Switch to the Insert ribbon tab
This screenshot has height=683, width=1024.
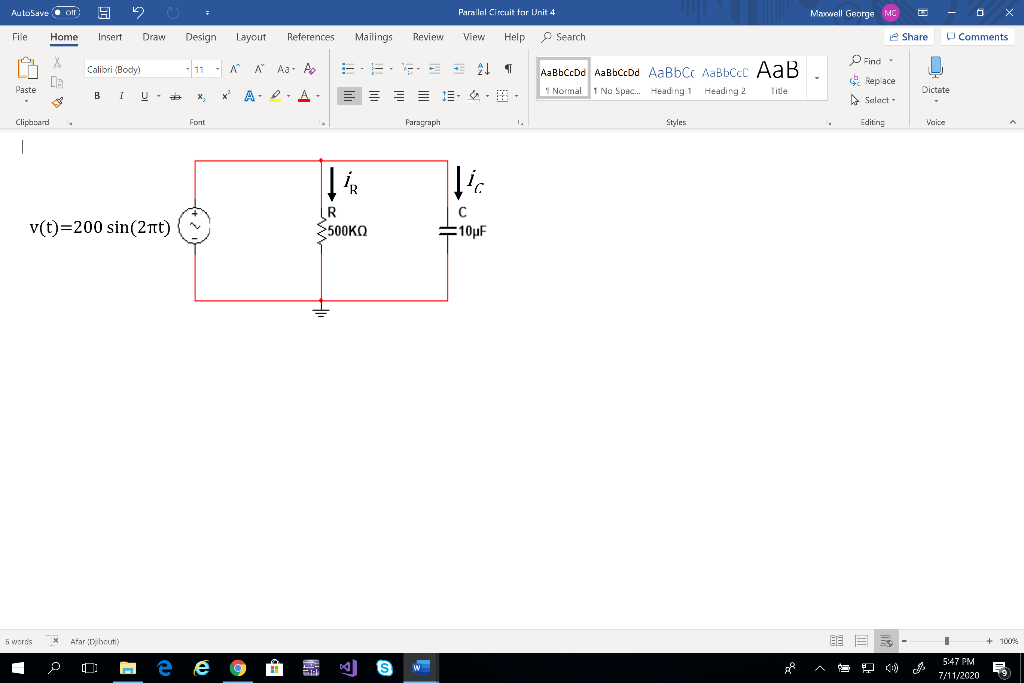110,37
